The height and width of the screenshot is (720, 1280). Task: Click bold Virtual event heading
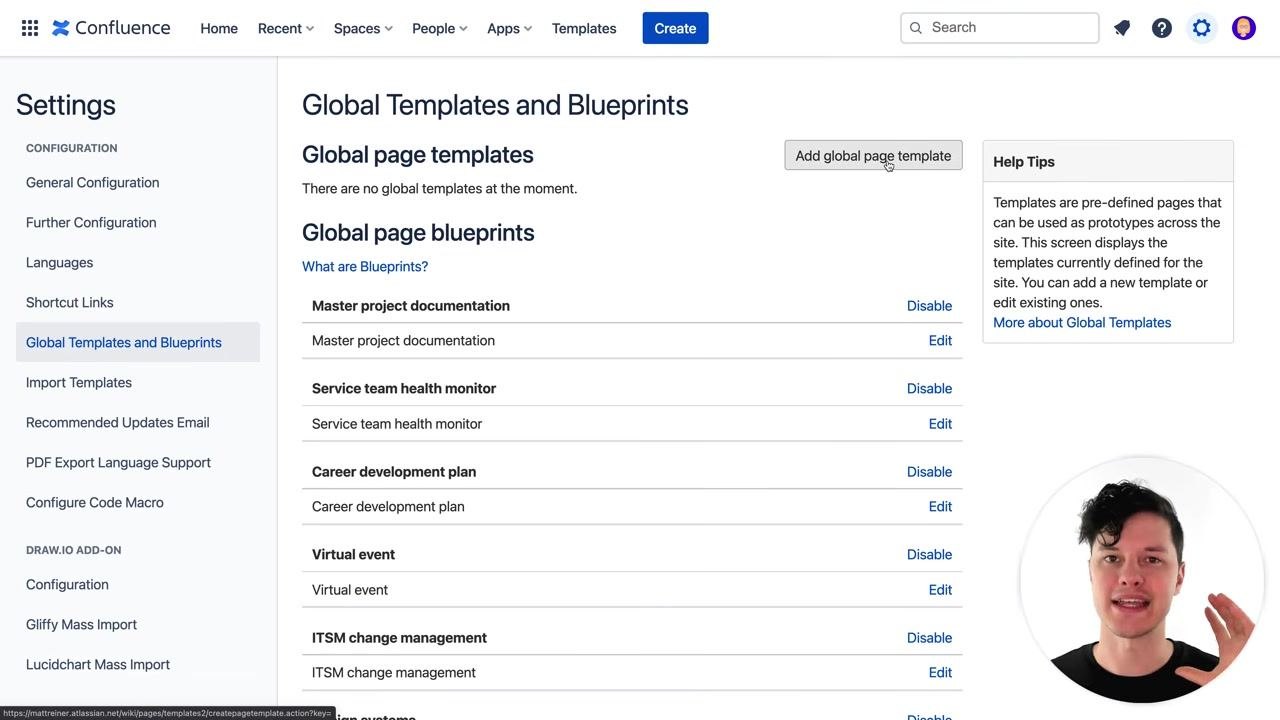(x=353, y=554)
